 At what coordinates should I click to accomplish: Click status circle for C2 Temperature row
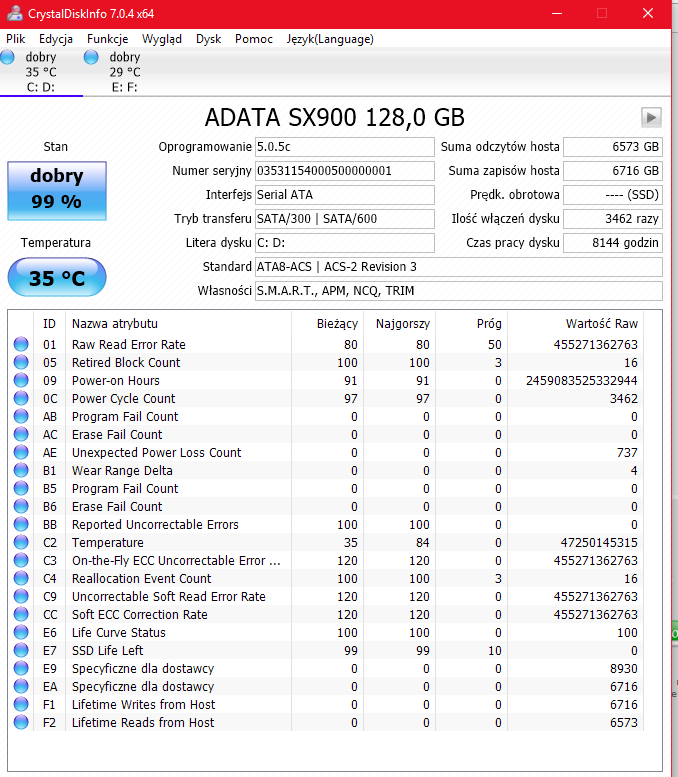(x=21, y=543)
